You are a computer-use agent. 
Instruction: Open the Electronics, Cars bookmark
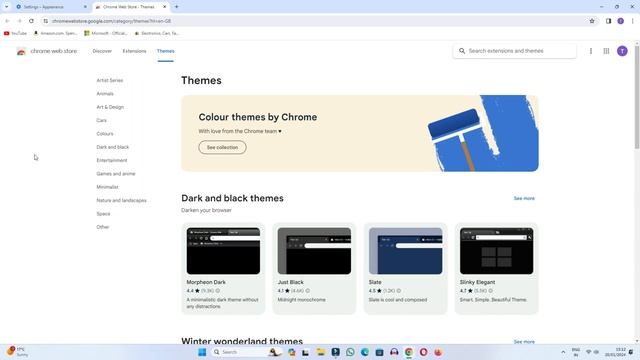click(157, 33)
